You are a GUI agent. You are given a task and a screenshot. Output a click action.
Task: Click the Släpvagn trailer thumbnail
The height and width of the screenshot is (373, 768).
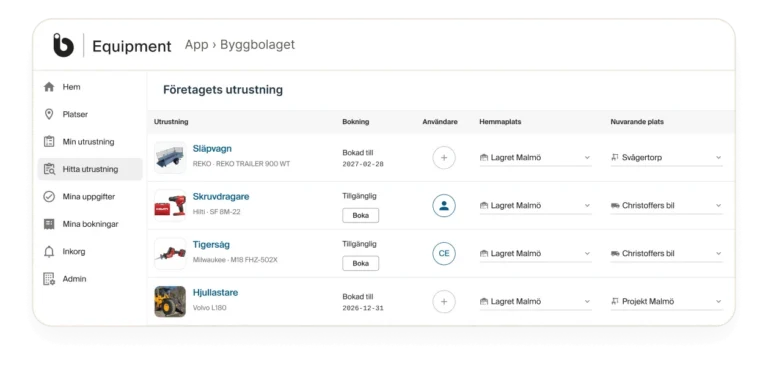pos(170,158)
